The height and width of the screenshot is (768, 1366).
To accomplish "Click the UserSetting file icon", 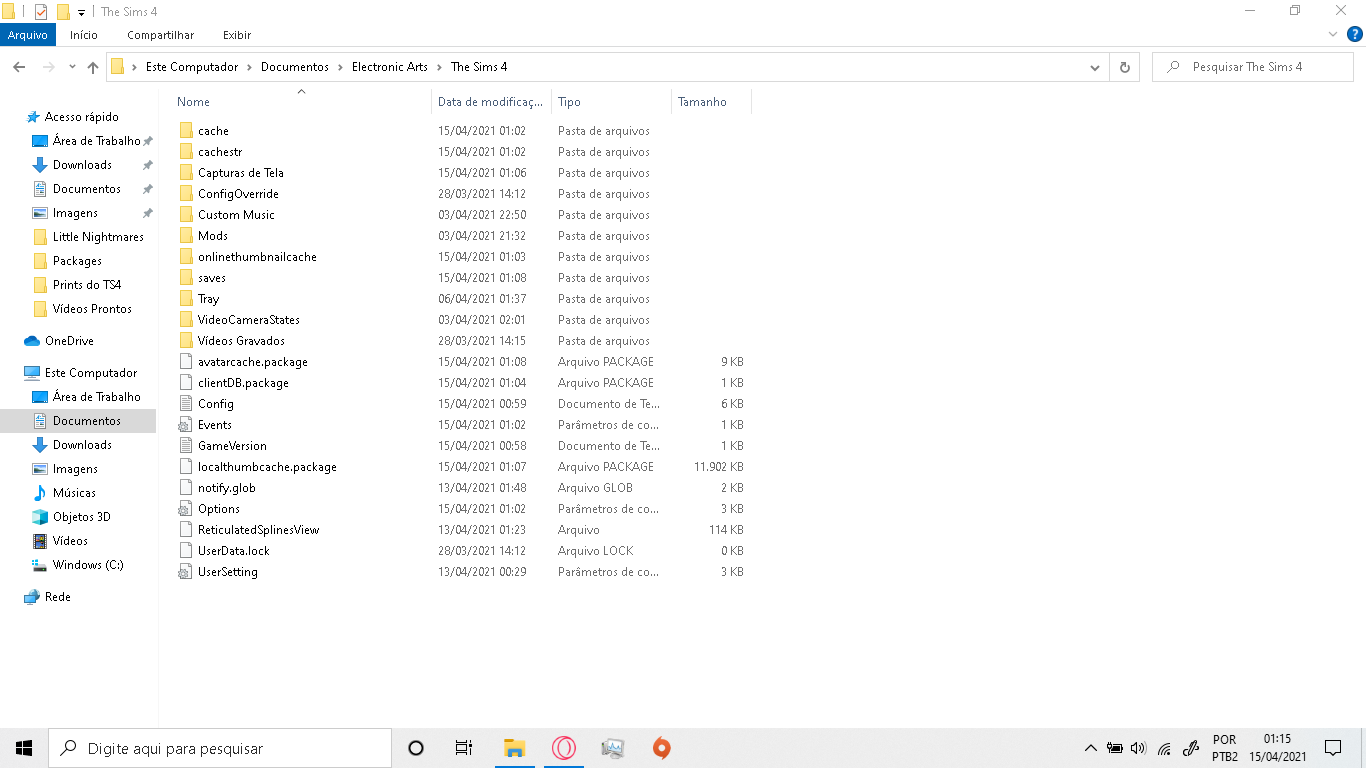I will pos(186,572).
